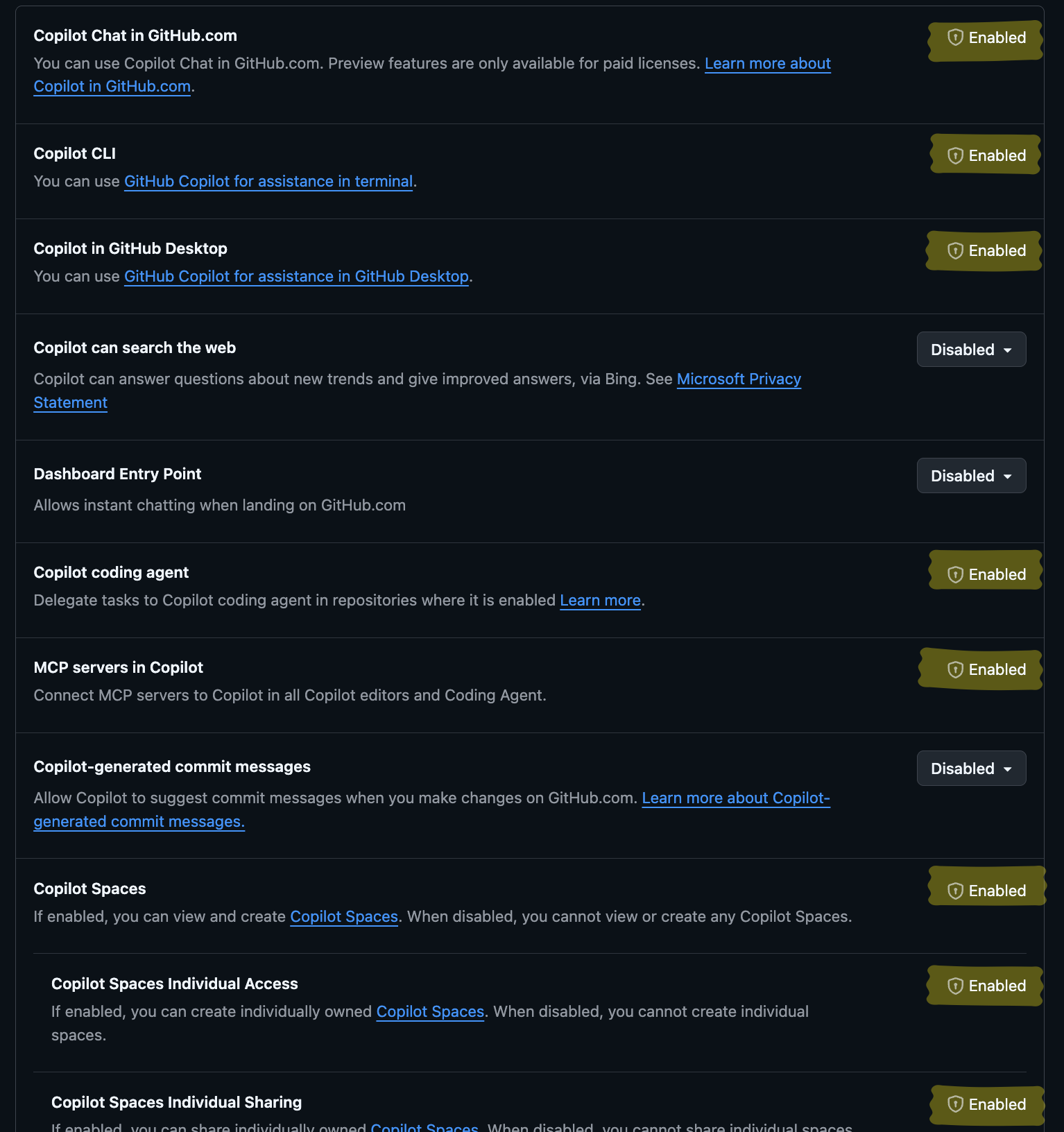1064x1132 pixels.
Task: Click shield icon for Copilot coding agent
Action: 955,574
